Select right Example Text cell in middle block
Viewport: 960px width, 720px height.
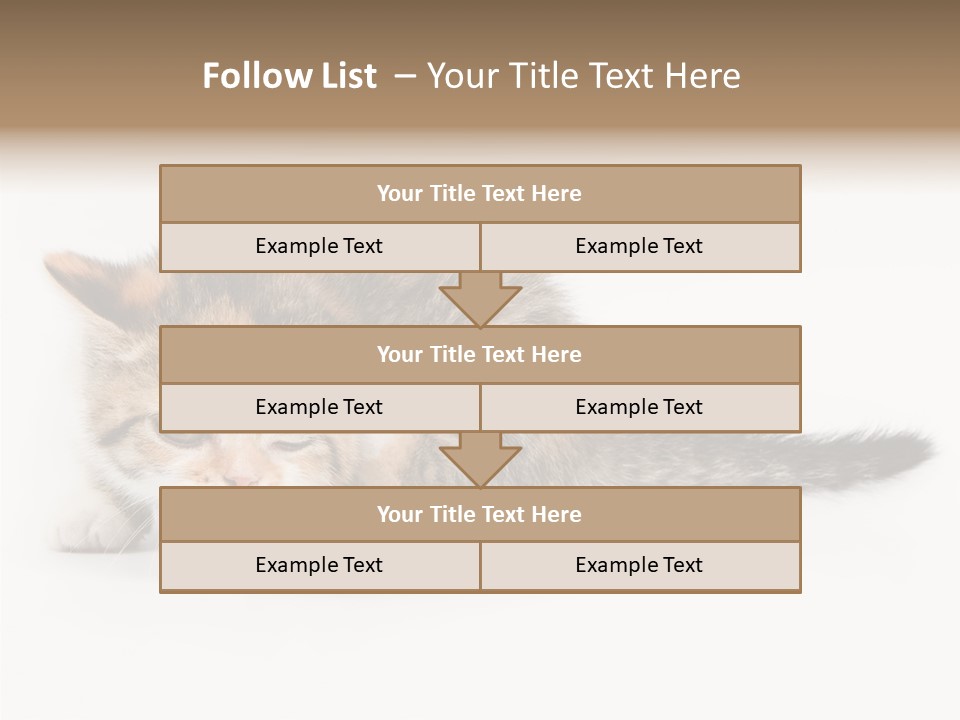pyautogui.click(x=639, y=407)
